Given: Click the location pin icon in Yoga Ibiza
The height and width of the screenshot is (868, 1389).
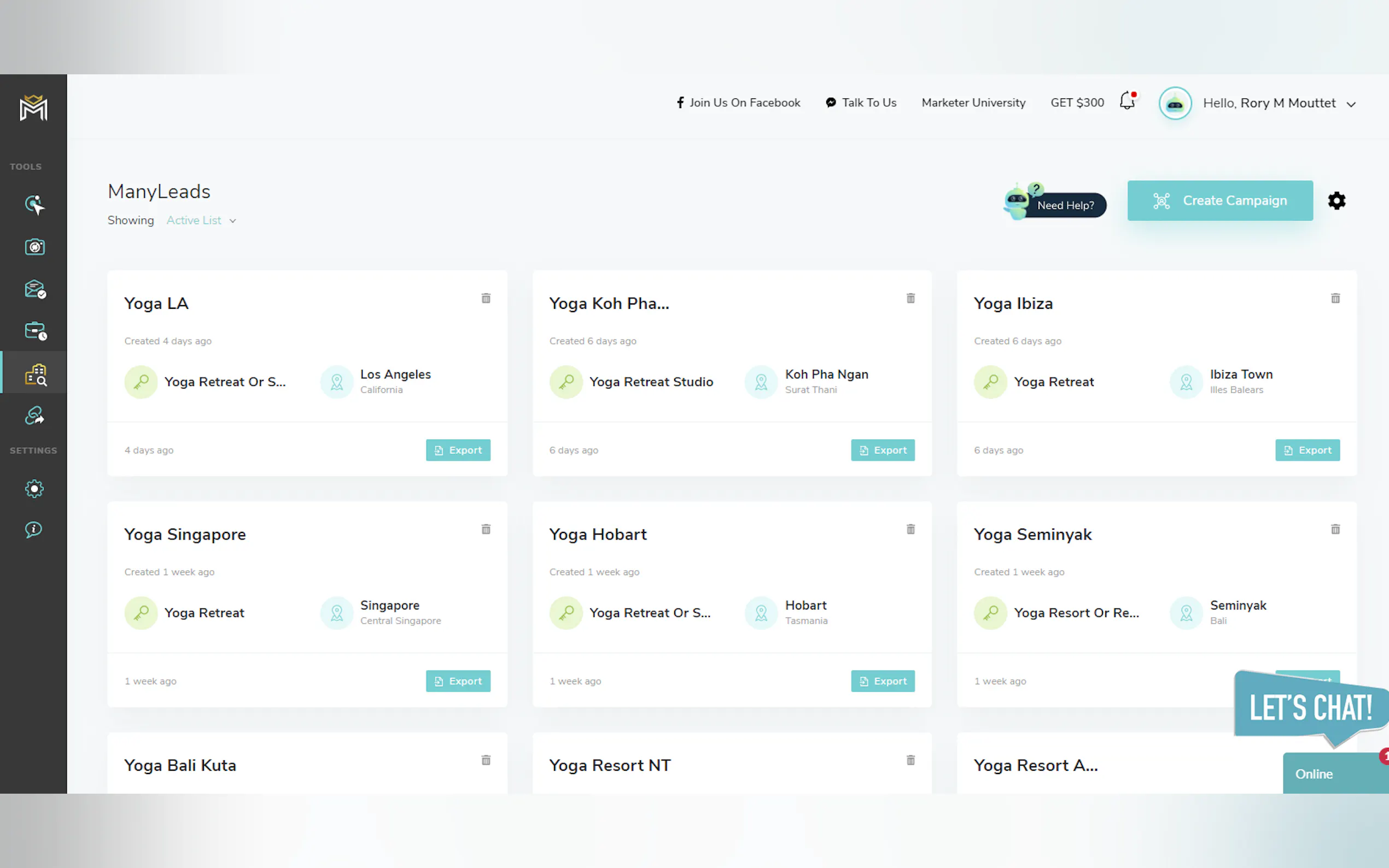Looking at the screenshot, I should click(x=1186, y=382).
